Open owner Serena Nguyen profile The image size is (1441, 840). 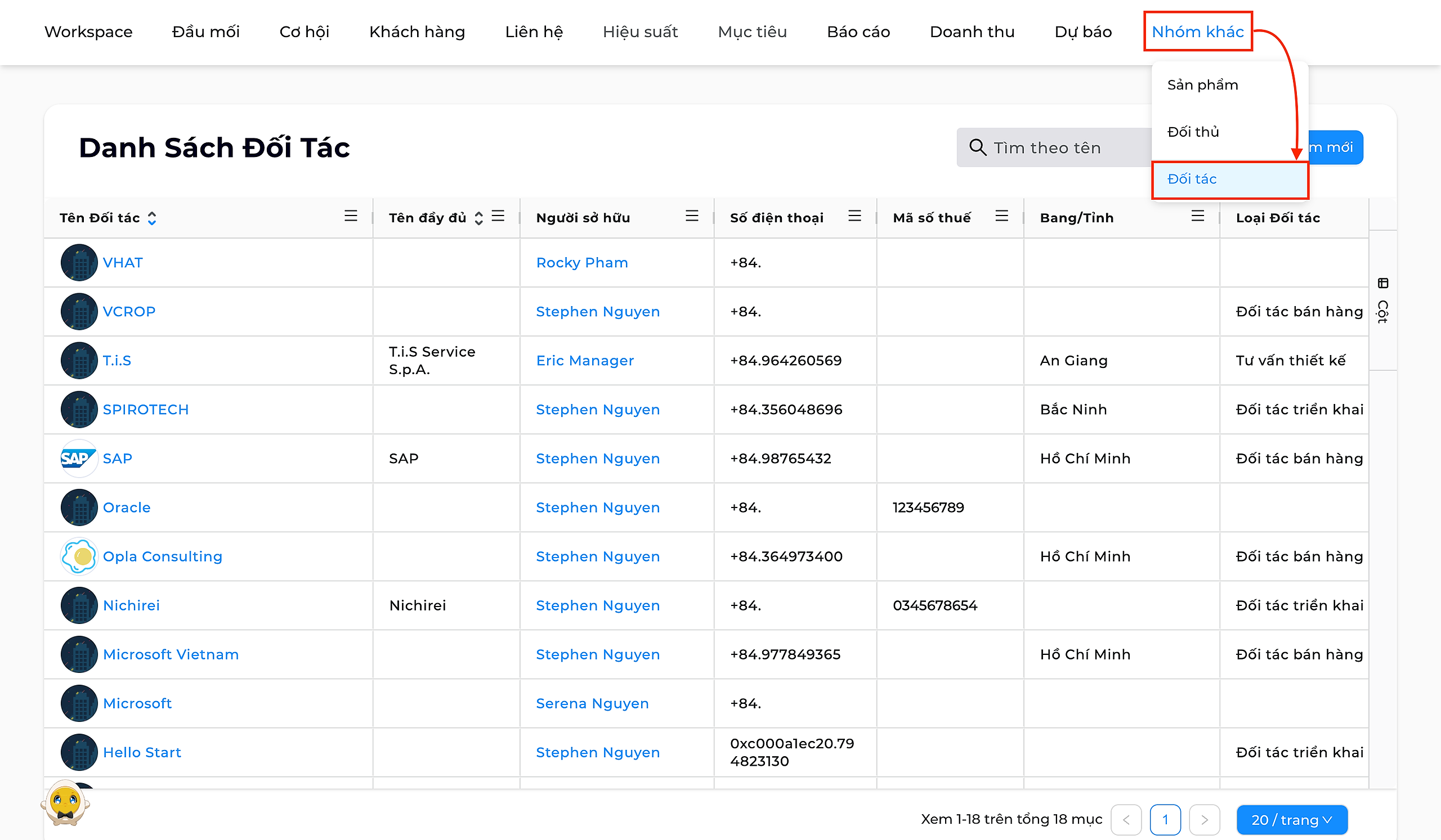pos(592,703)
